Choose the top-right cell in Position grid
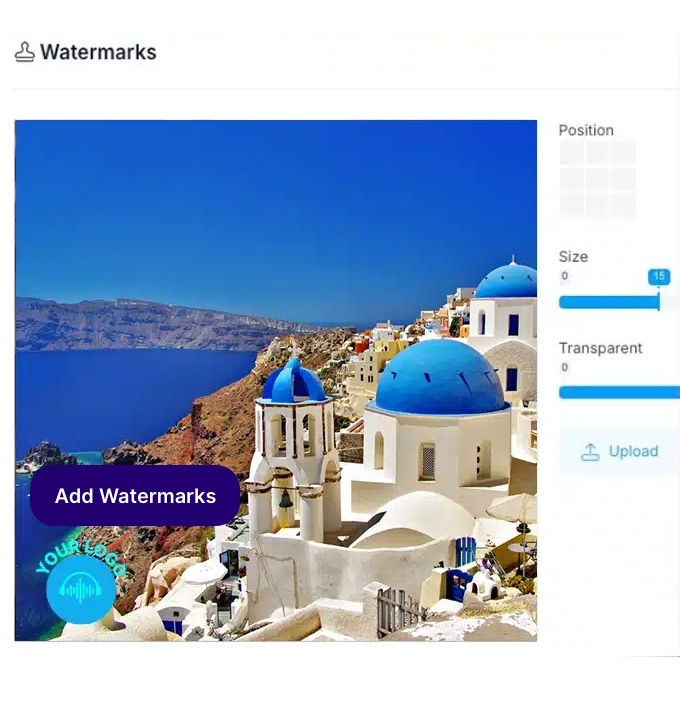The height and width of the screenshot is (704, 680). [623, 153]
